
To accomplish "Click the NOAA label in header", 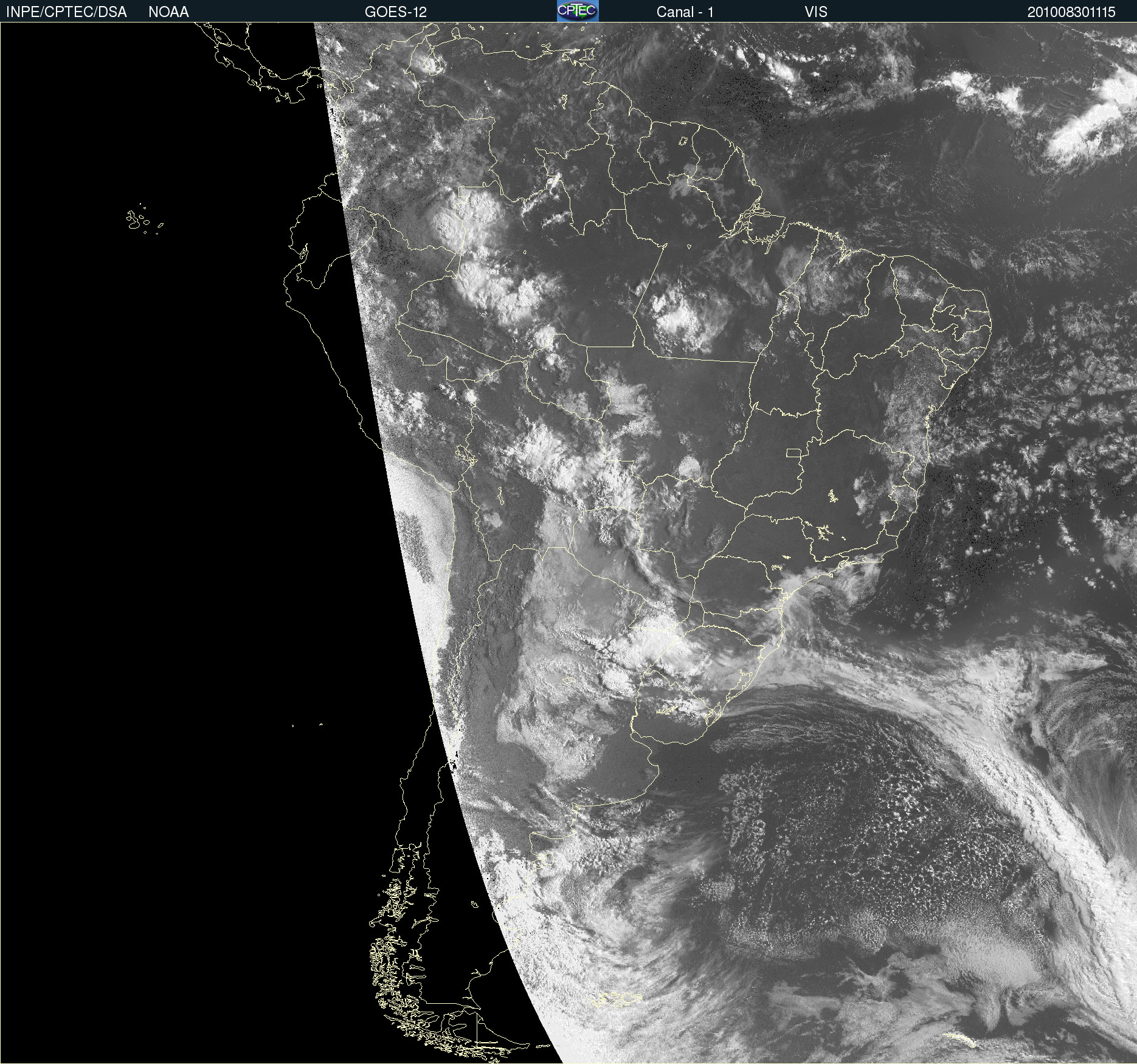I will pos(168,12).
